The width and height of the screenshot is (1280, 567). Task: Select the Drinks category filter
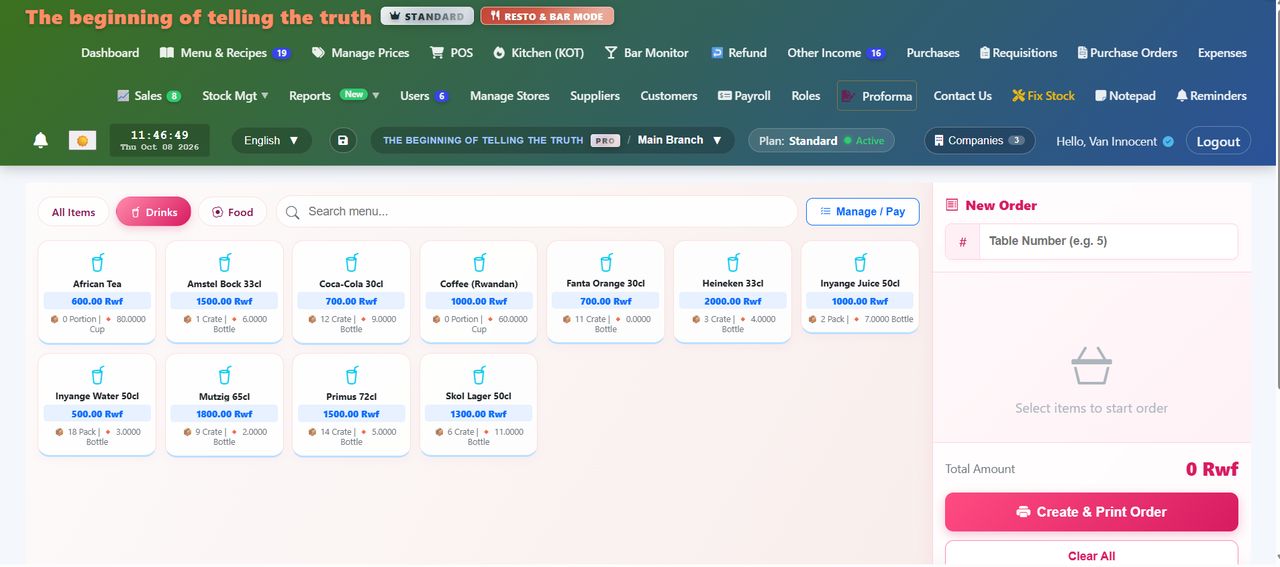coord(153,212)
